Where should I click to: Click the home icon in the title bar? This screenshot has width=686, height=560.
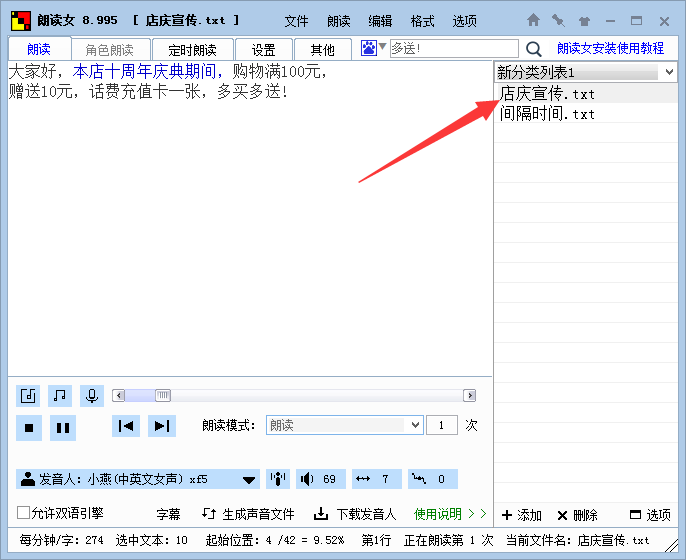(533, 20)
